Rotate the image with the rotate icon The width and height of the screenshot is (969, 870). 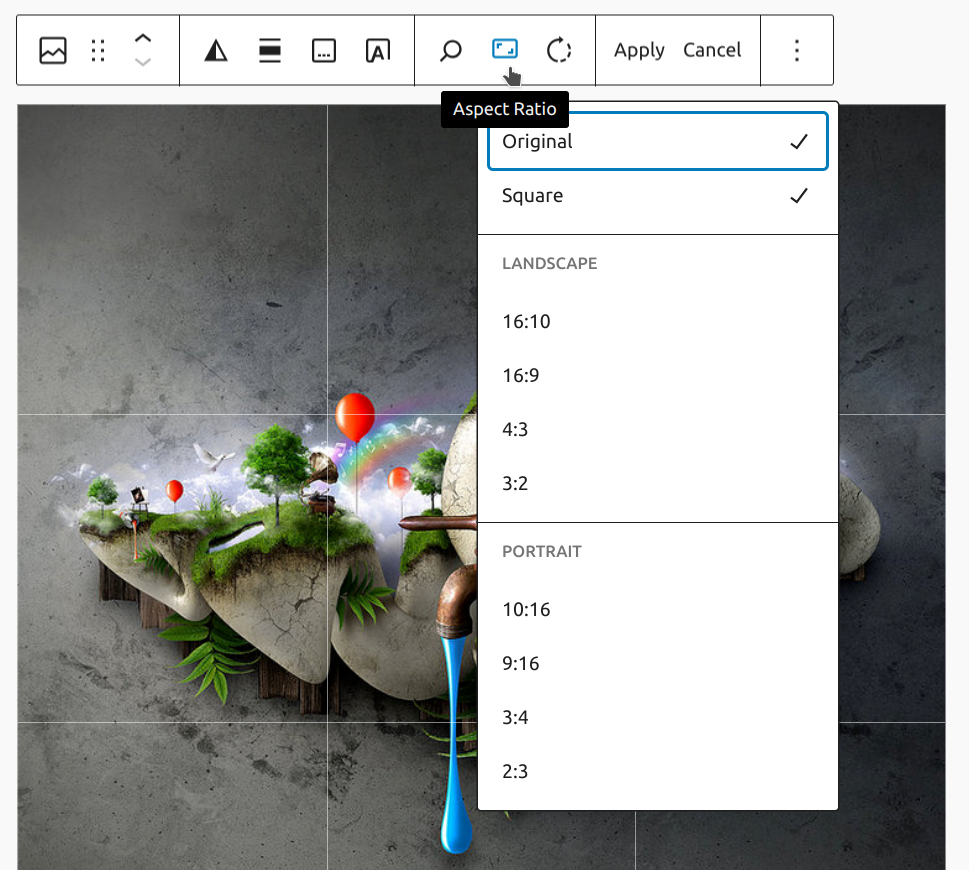pyautogui.click(x=559, y=50)
